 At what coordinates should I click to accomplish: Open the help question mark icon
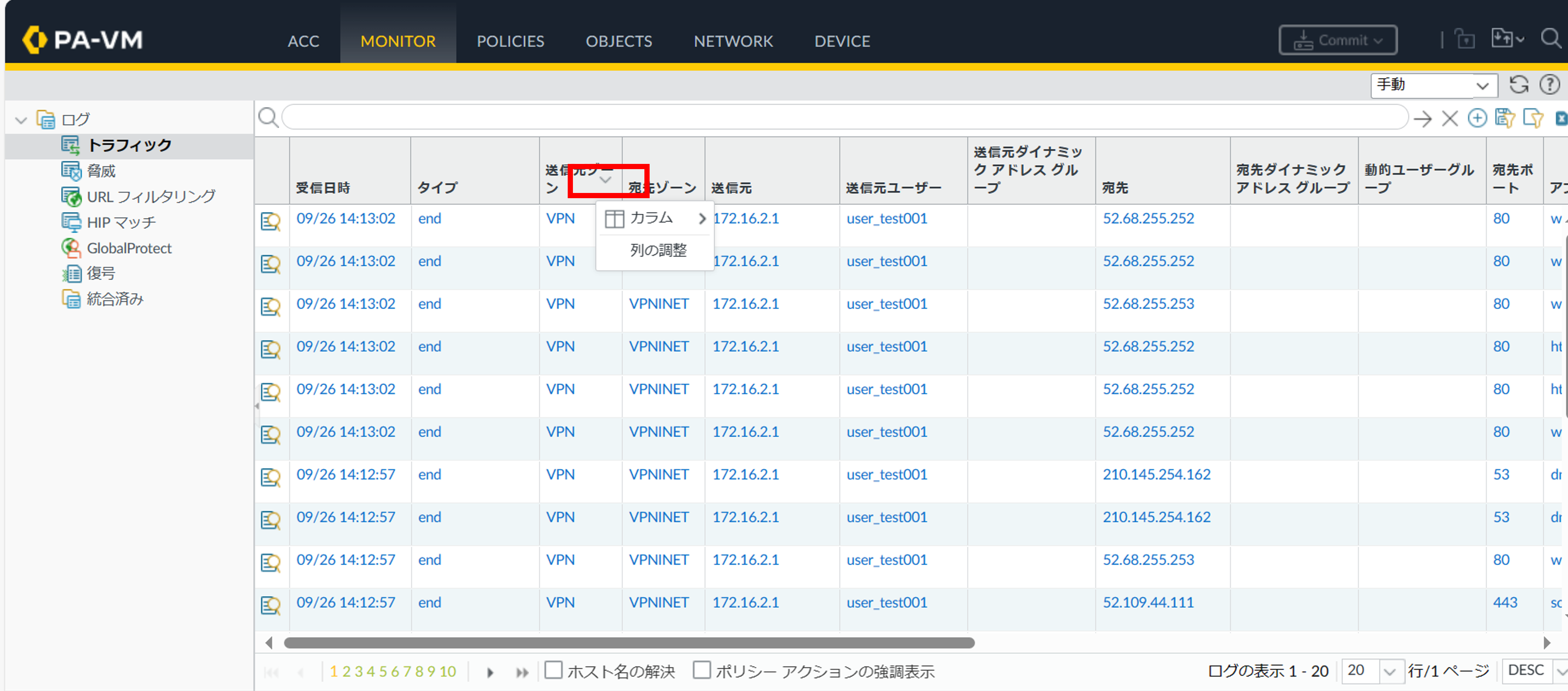click(x=1549, y=85)
